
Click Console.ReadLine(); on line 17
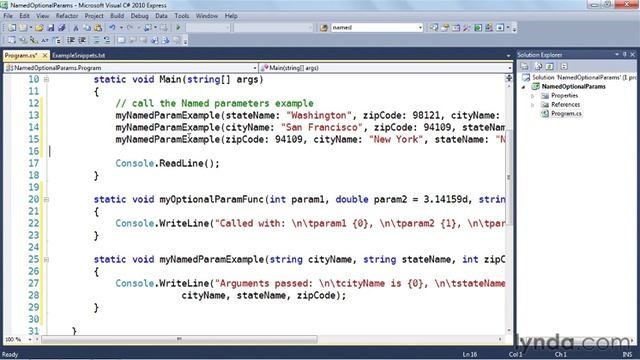coord(167,164)
